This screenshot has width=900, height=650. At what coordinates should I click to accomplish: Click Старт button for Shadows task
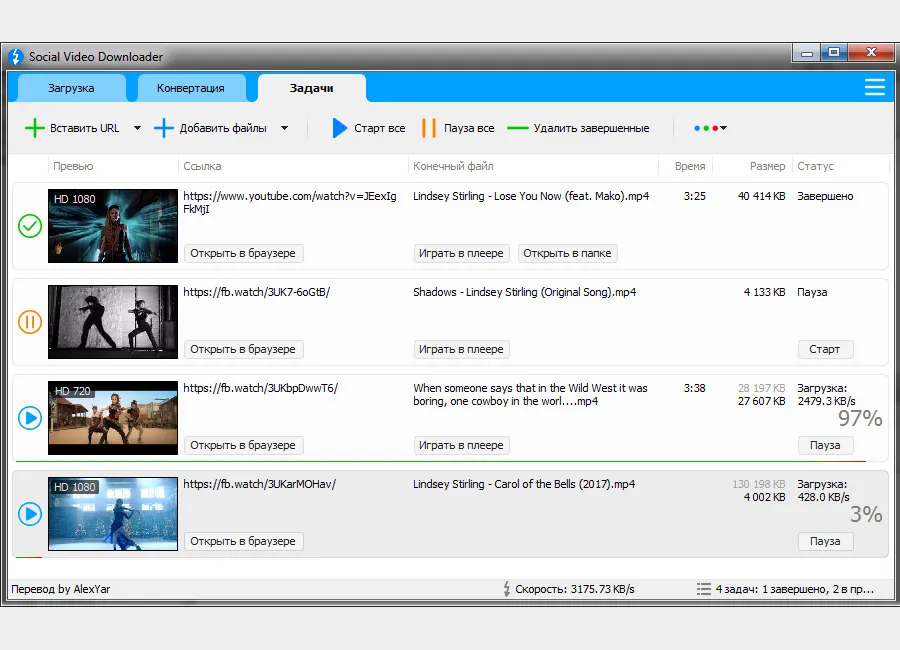pyautogui.click(x=825, y=349)
